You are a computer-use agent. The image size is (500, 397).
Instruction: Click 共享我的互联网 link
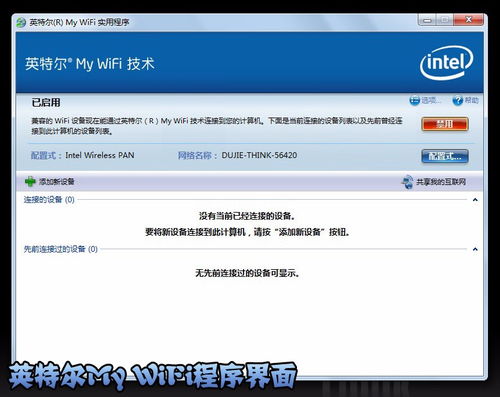point(441,182)
